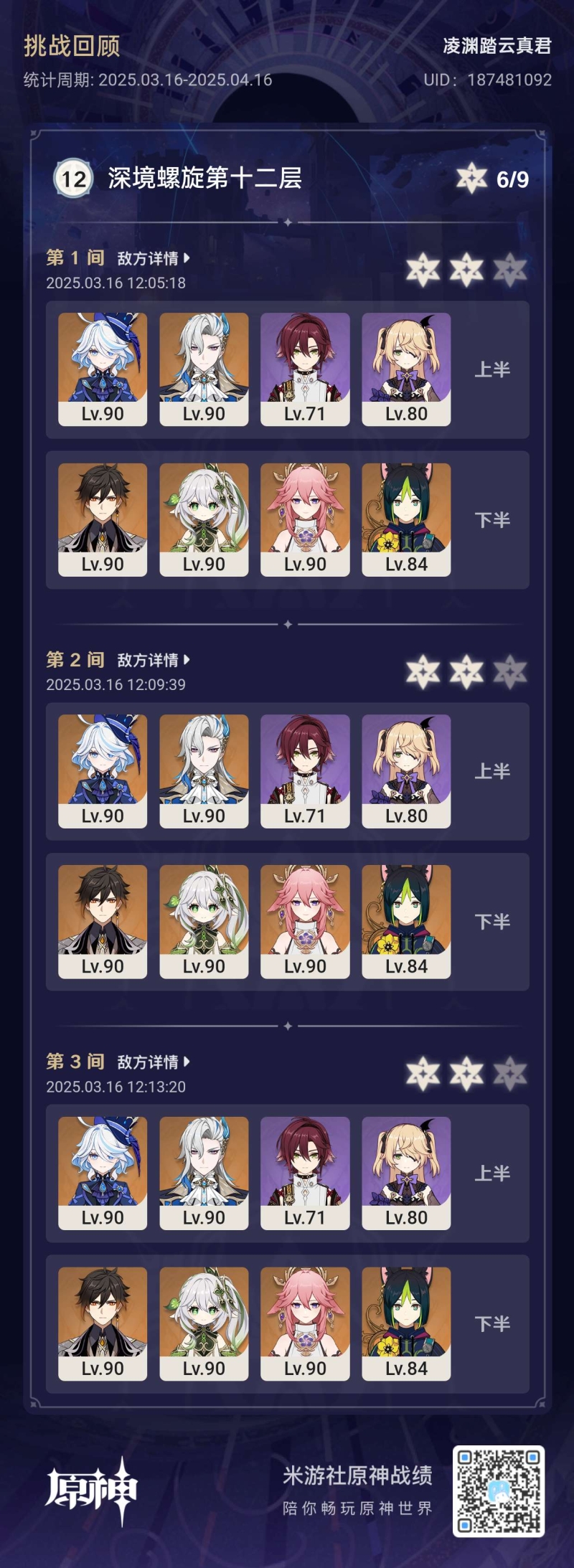This screenshot has height=1568, width=574.
Task: Select Chamber 1 first-half Lv.71 red-haired character
Action: point(305,369)
